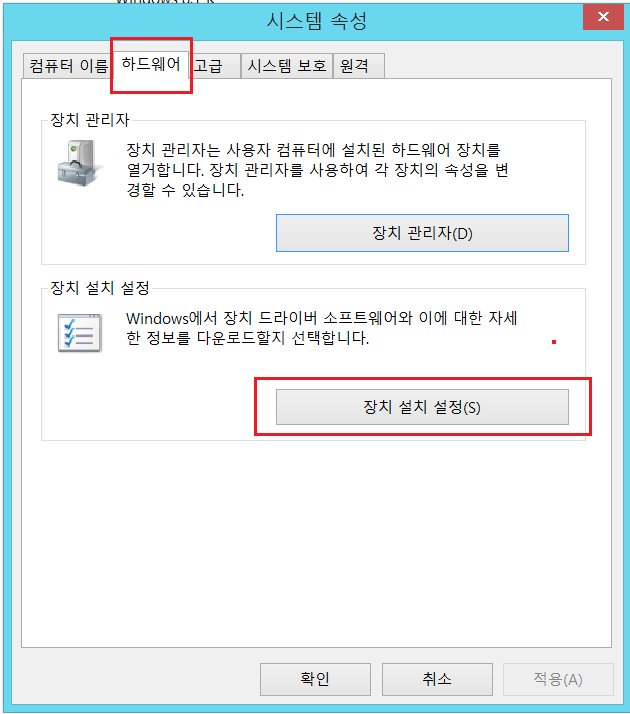This screenshot has width=630, height=714.
Task: Close the 시스템 속성 window
Action: pyautogui.click(x=603, y=17)
